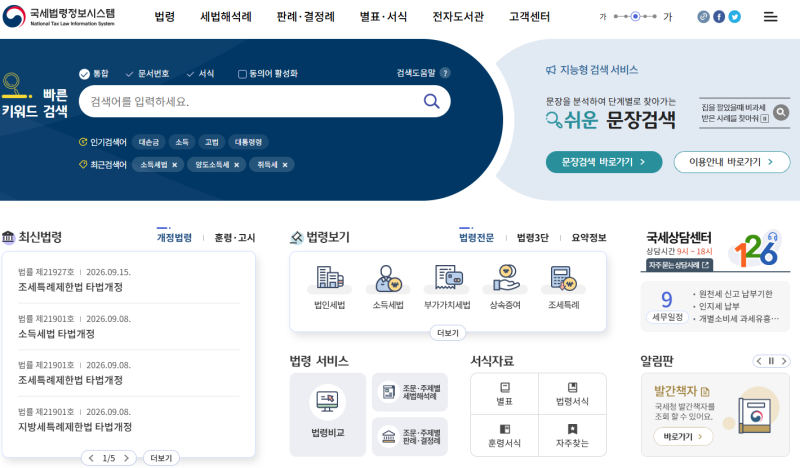Expand 최신법령 with 더보기 button
This screenshot has height=468, width=800.
pyautogui.click(x=161, y=458)
